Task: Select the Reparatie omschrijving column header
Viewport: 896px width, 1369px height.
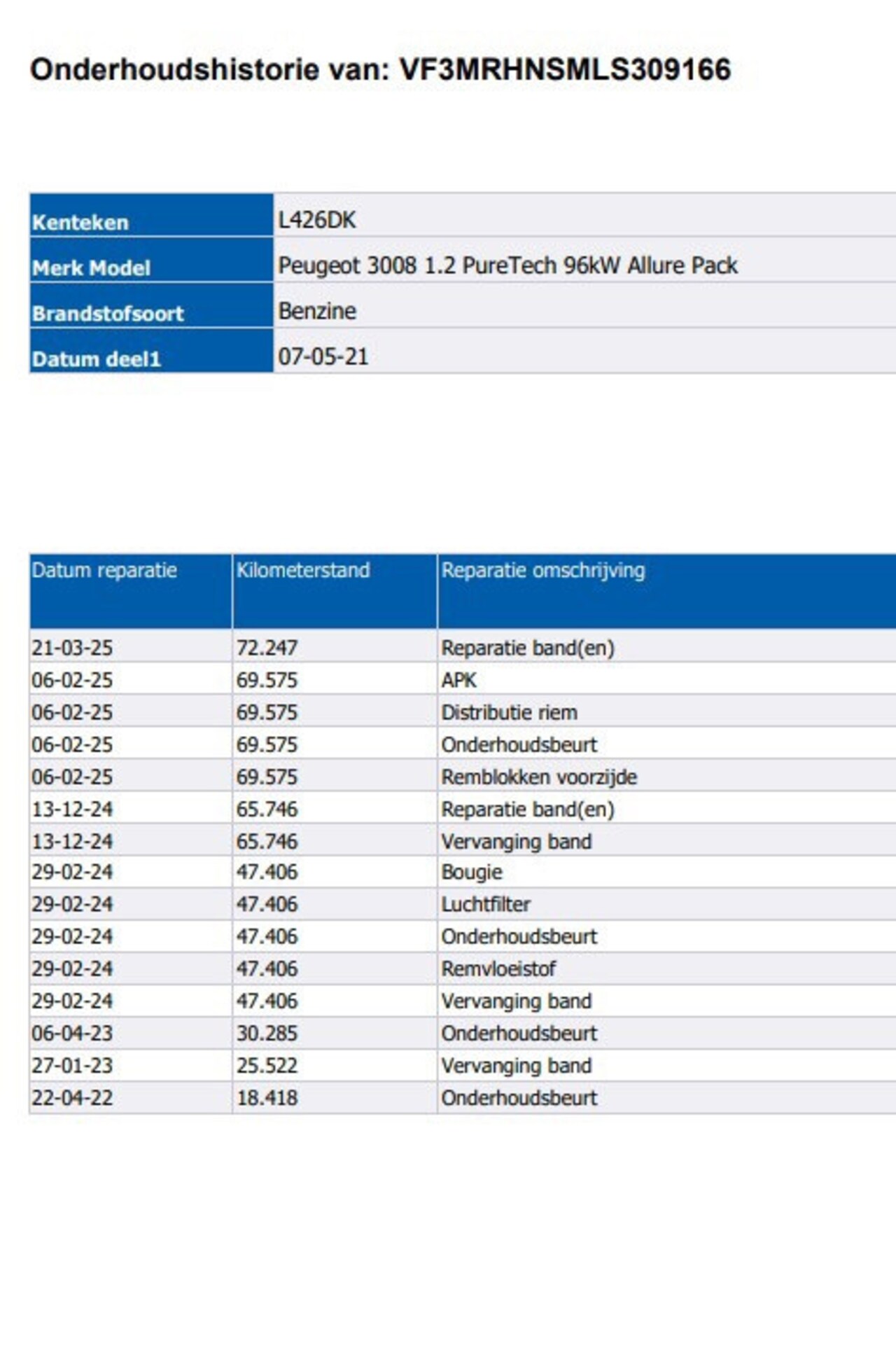Action: tap(542, 571)
